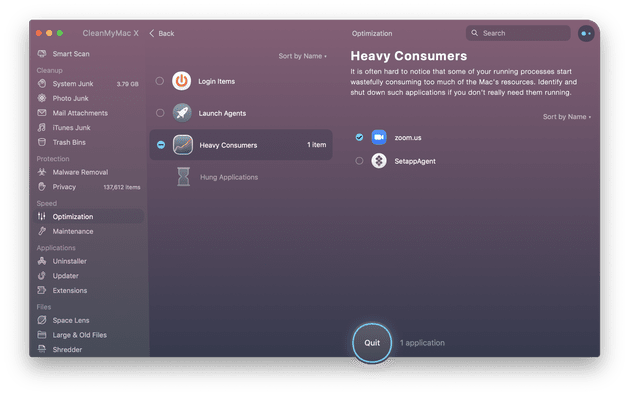Select the Privacy hand icon
The height and width of the screenshot is (396, 630).
42,187
